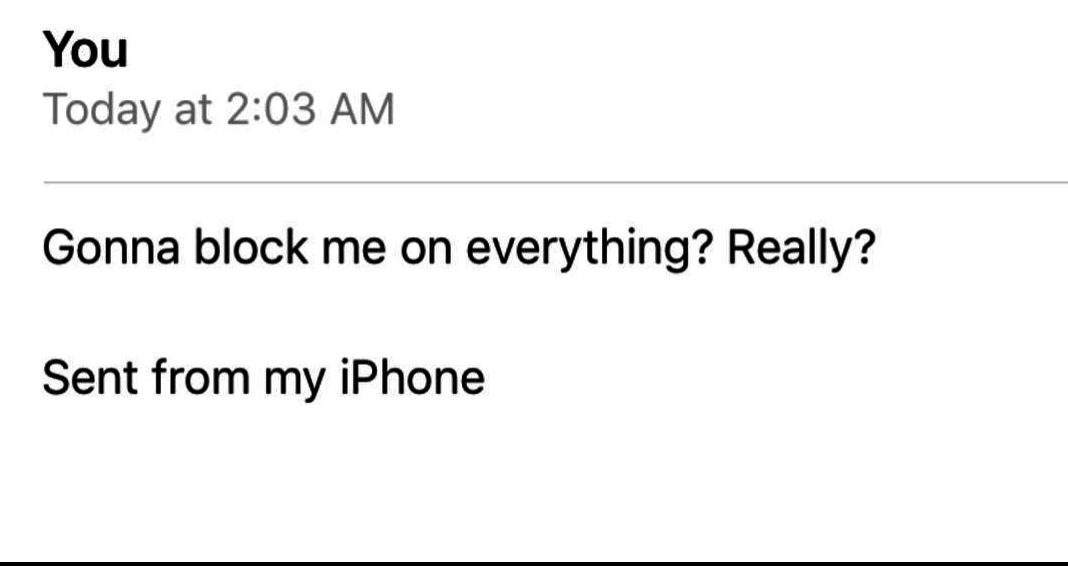1068x566 pixels.
Task: Click the word "Today" in the timestamp
Action: tap(101, 110)
